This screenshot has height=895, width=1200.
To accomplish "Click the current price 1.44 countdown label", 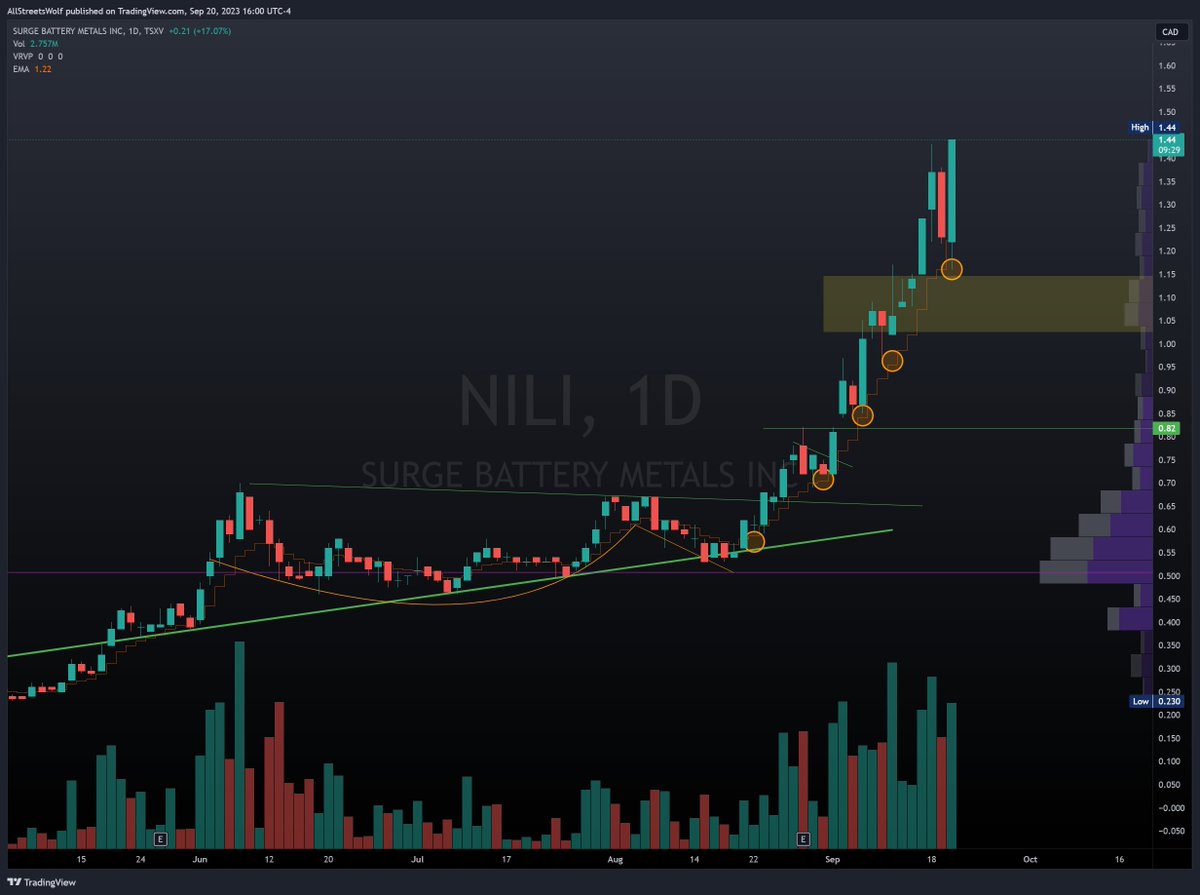I will (1167, 146).
